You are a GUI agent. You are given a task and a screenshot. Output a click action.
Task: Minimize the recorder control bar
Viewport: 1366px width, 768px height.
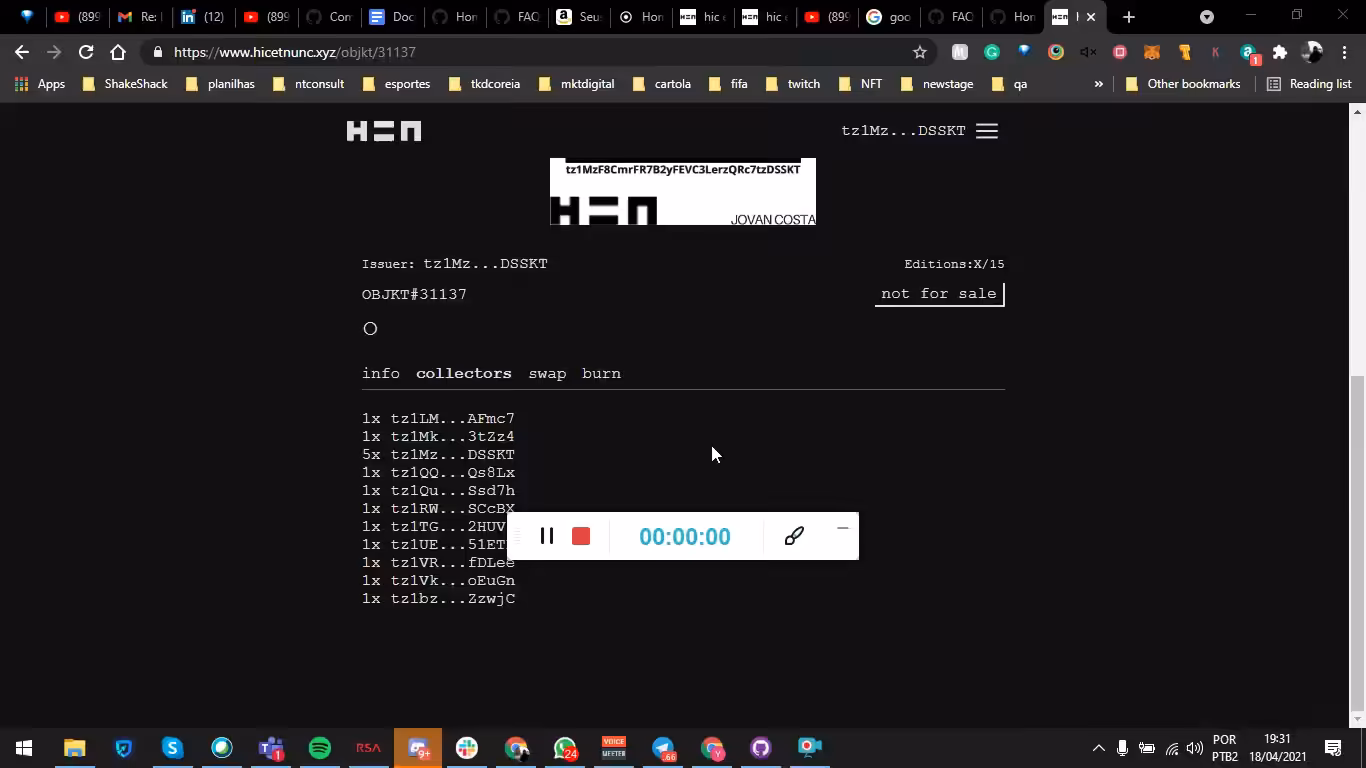tap(843, 528)
